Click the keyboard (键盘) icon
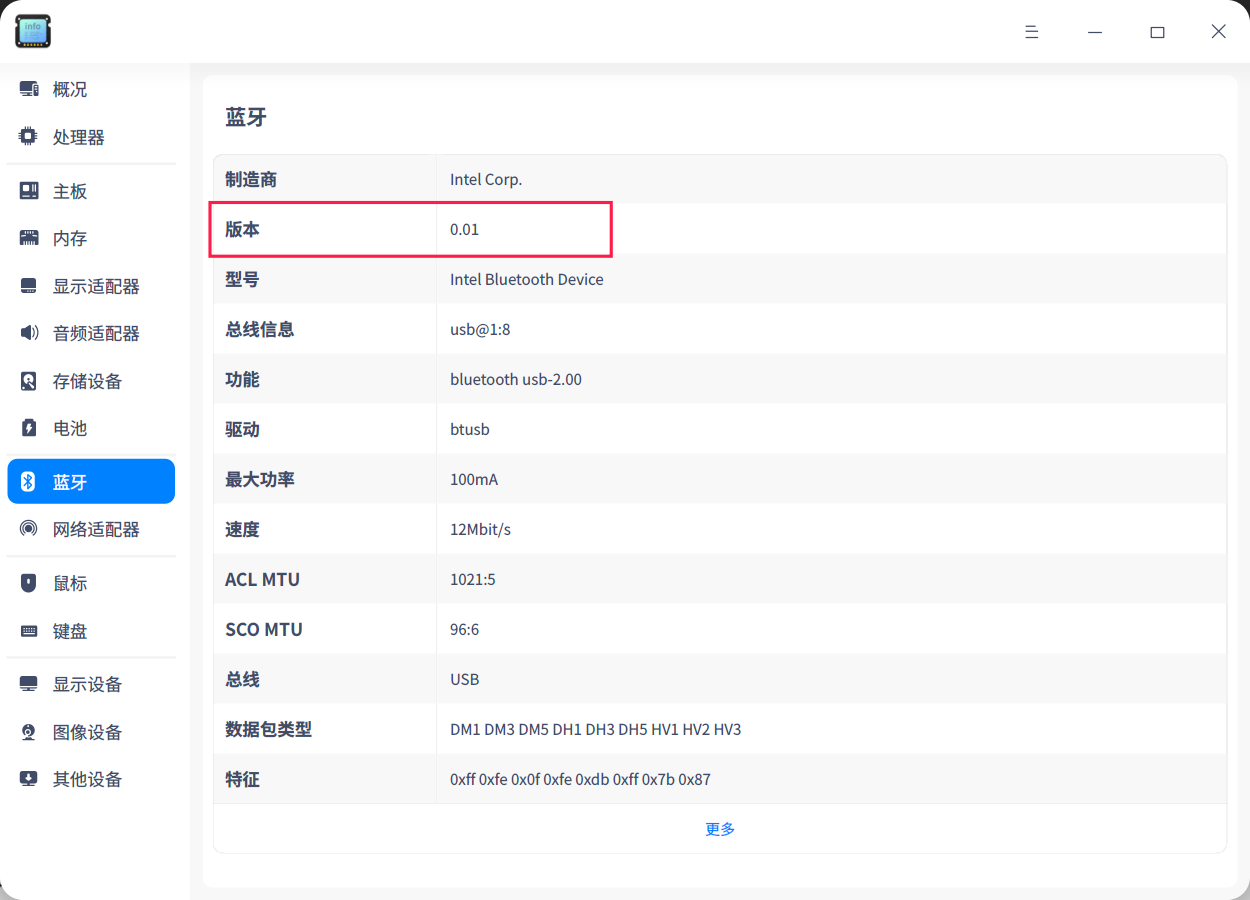Image resolution: width=1250 pixels, height=900 pixels. pyautogui.click(x=28, y=631)
